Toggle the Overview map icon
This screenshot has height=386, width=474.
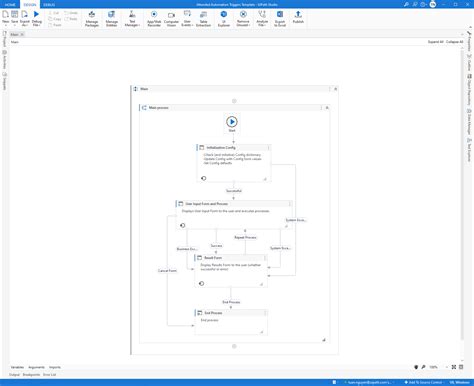(x=461, y=367)
